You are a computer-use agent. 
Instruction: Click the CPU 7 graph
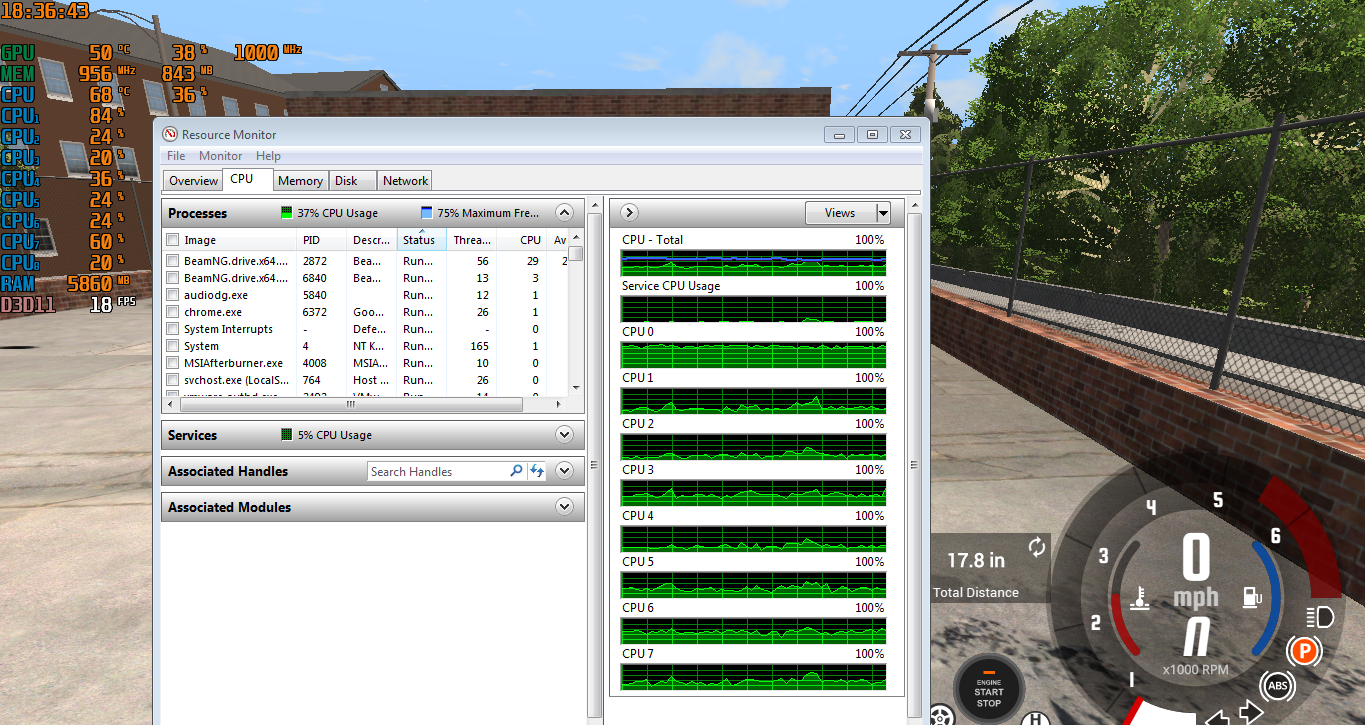[753, 677]
